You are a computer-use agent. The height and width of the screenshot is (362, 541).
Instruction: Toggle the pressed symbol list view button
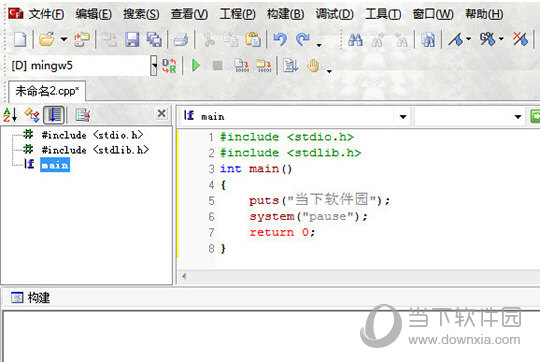(x=54, y=115)
